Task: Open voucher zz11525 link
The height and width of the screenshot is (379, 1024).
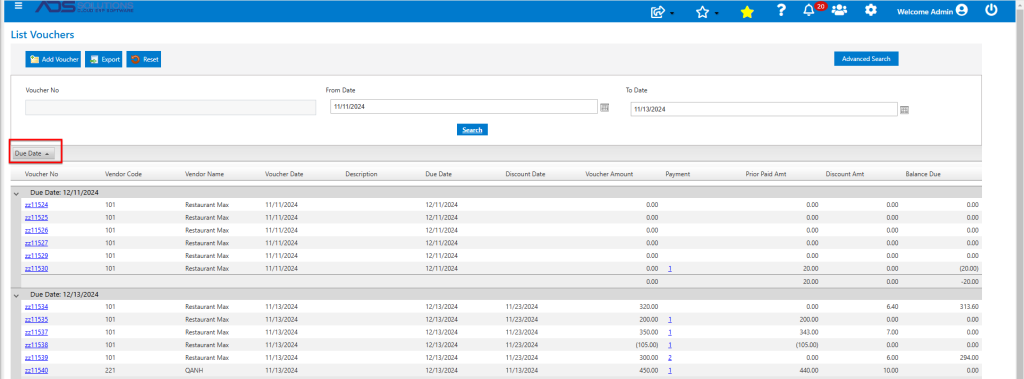Action: click(x=37, y=217)
